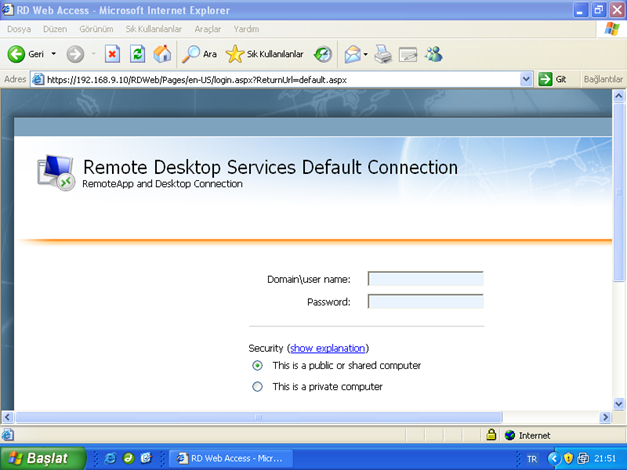The image size is (627, 470).
Task: Click the Password input field
Action: click(425, 301)
